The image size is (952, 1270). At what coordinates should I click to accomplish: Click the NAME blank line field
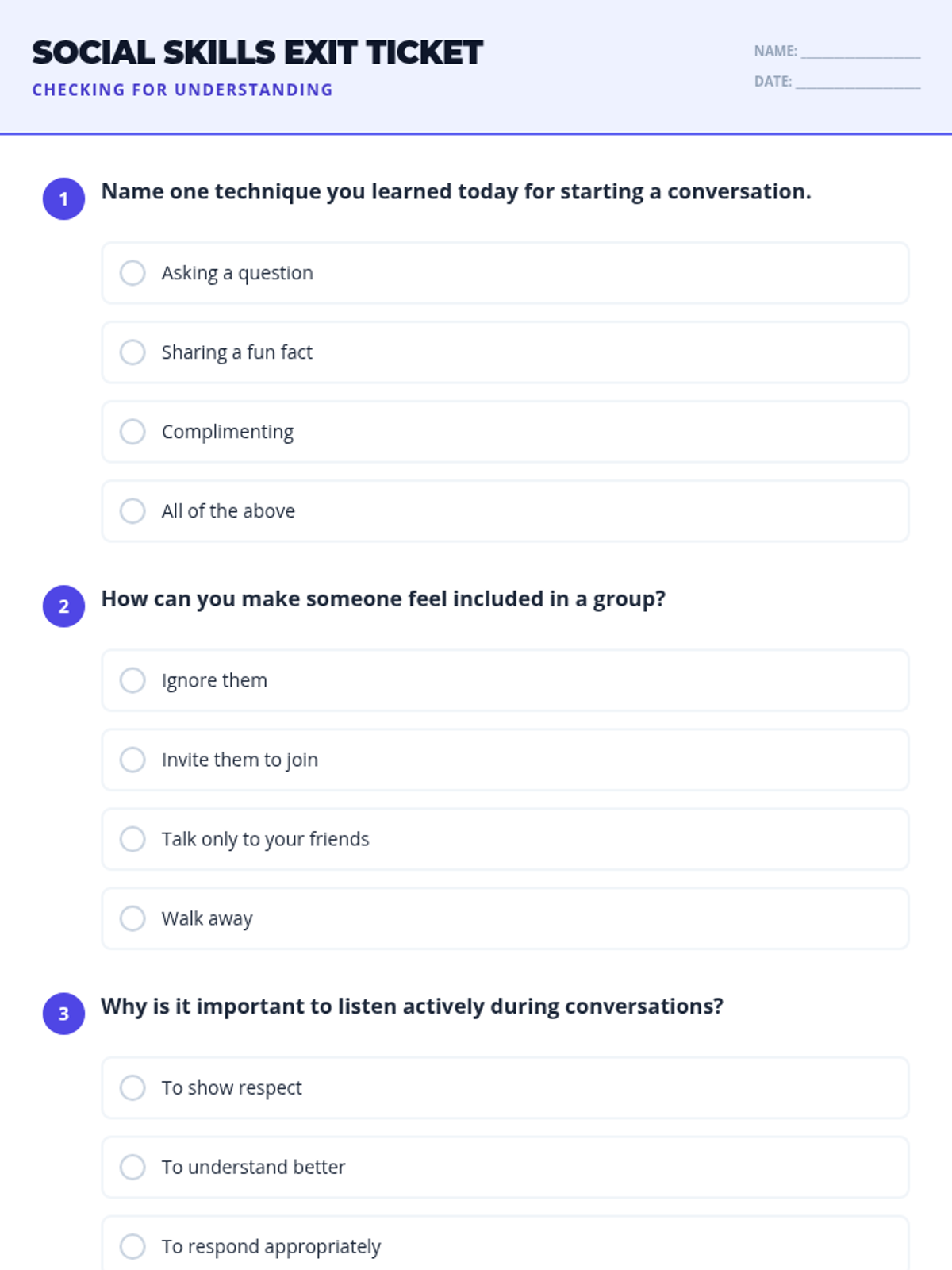pyautogui.click(x=860, y=52)
